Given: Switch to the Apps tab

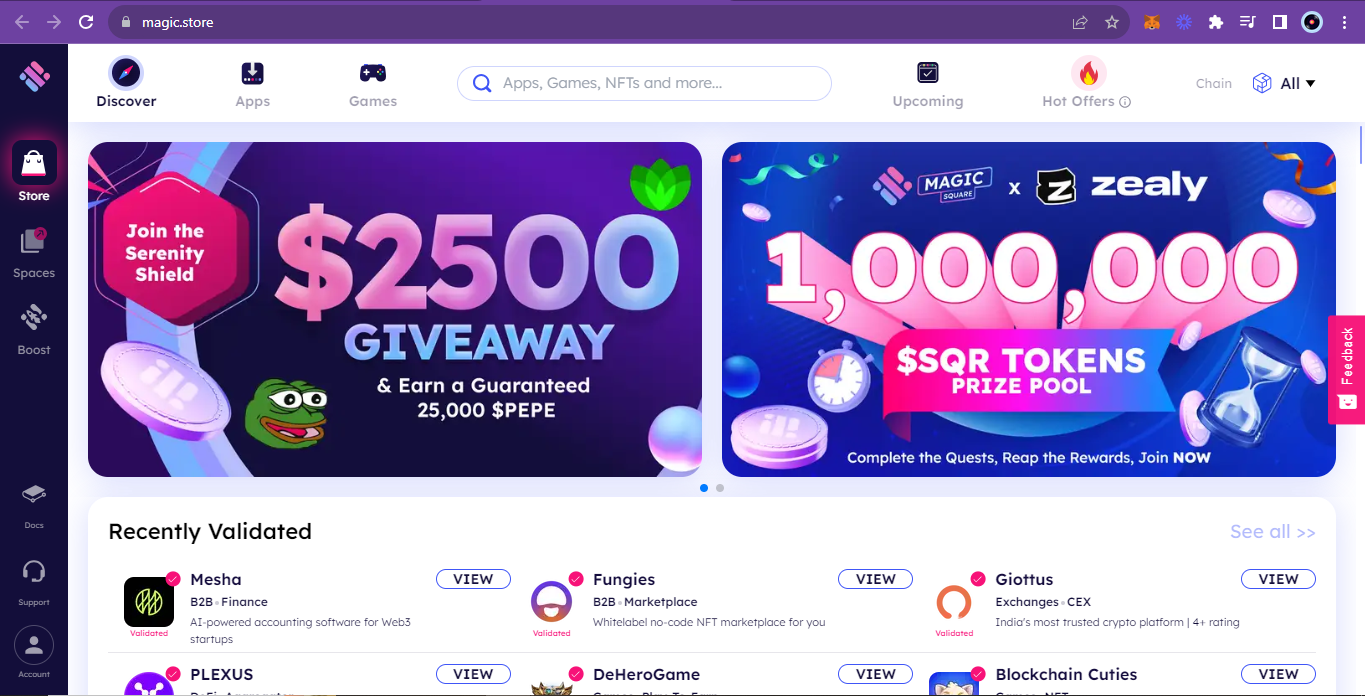Looking at the screenshot, I should click(x=253, y=85).
